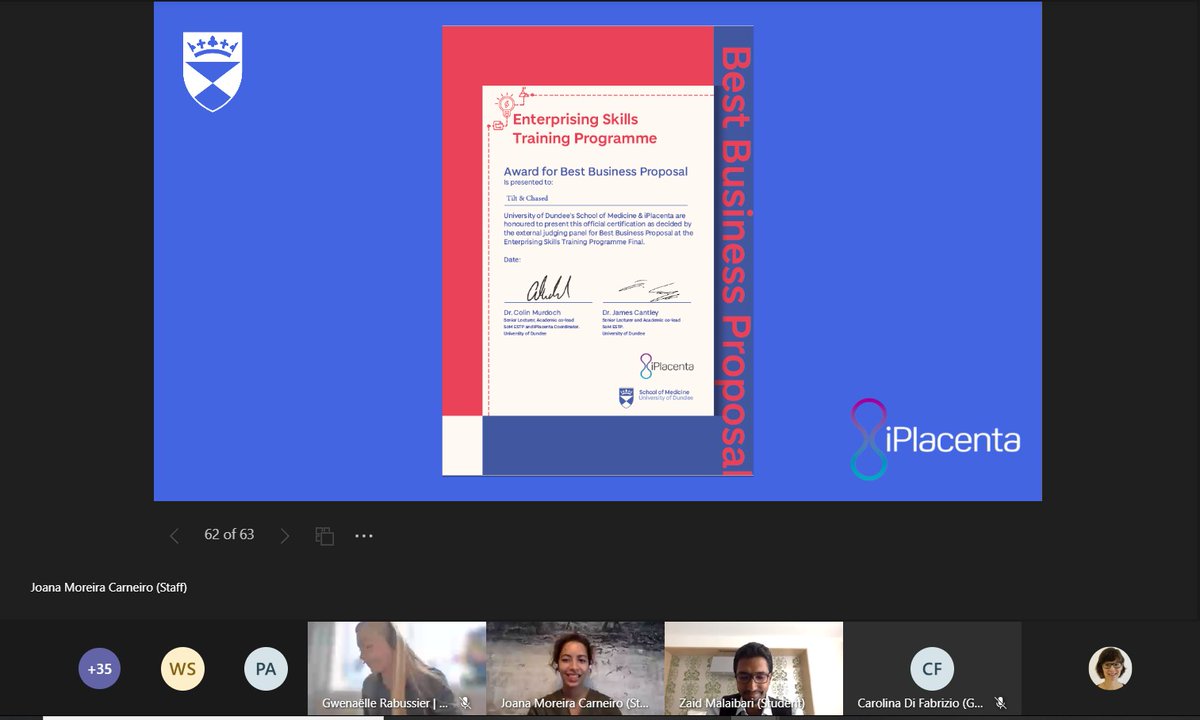Screen dimensions: 1200x720
Task: Click the University of Dundee shield logo
Action: [213, 71]
